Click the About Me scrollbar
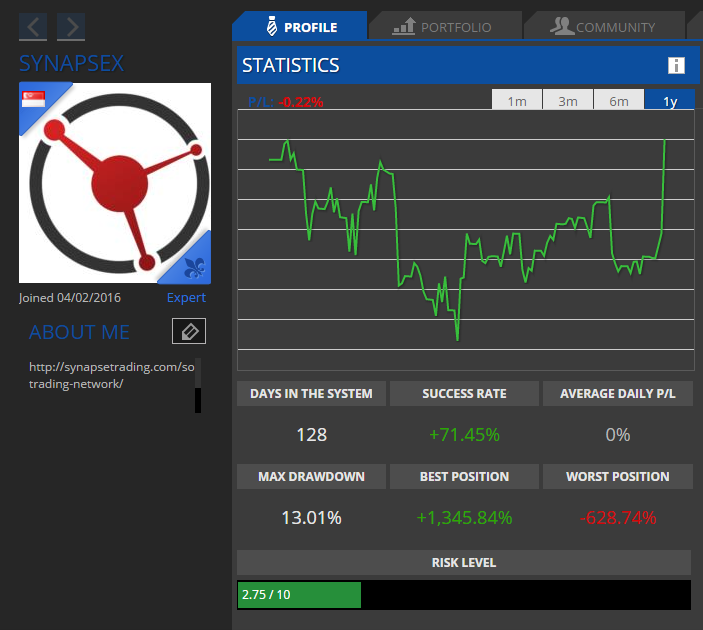 point(198,385)
